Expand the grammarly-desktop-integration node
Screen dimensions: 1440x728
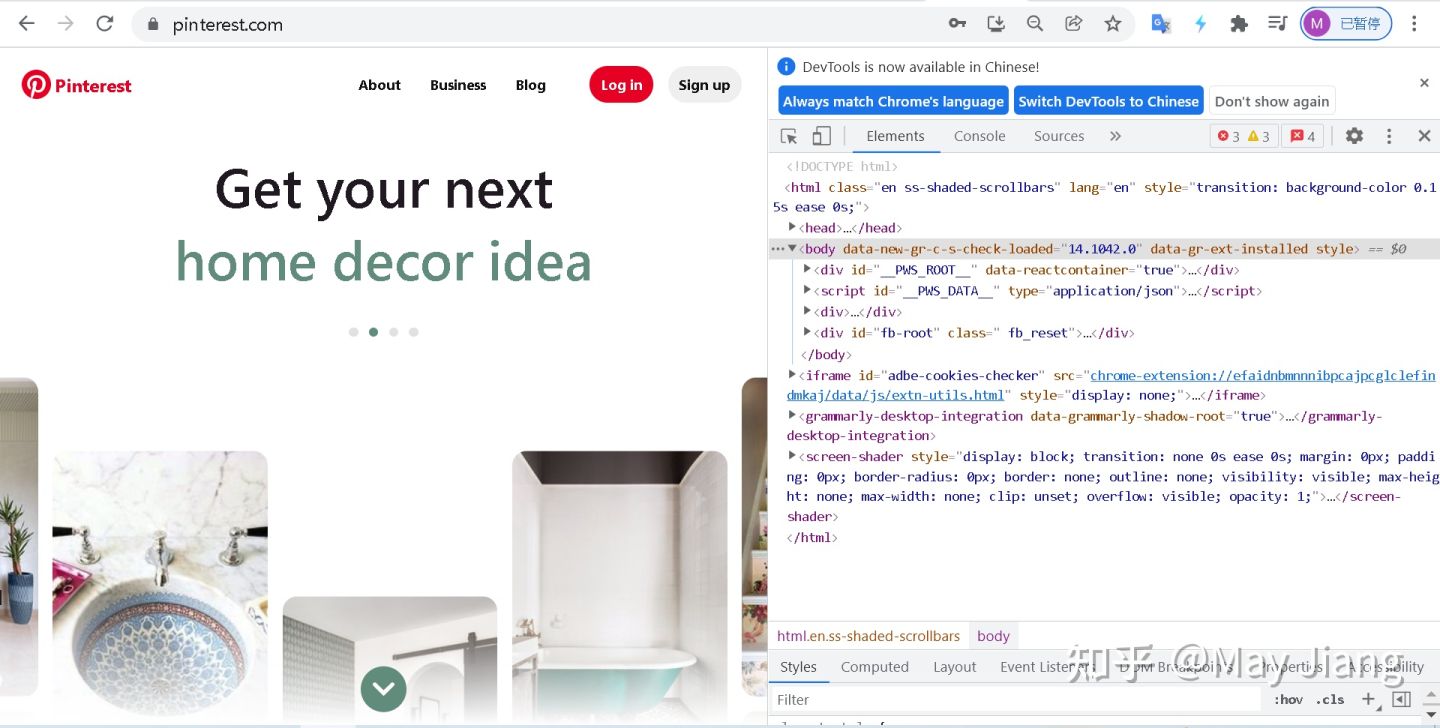click(x=792, y=414)
